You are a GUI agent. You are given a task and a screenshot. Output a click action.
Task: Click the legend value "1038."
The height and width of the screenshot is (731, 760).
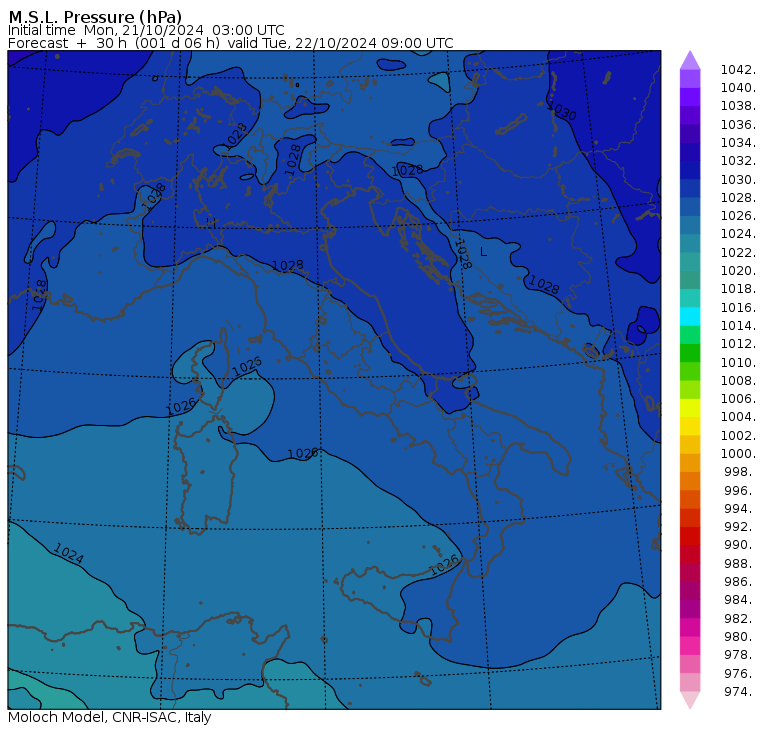pyautogui.click(x=738, y=106)
